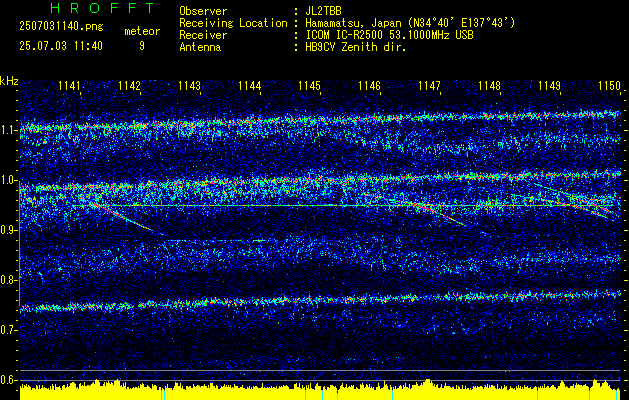Click the 1.0 kHz frequency label
The image size is (629, 400).
(x=8, y=180)
